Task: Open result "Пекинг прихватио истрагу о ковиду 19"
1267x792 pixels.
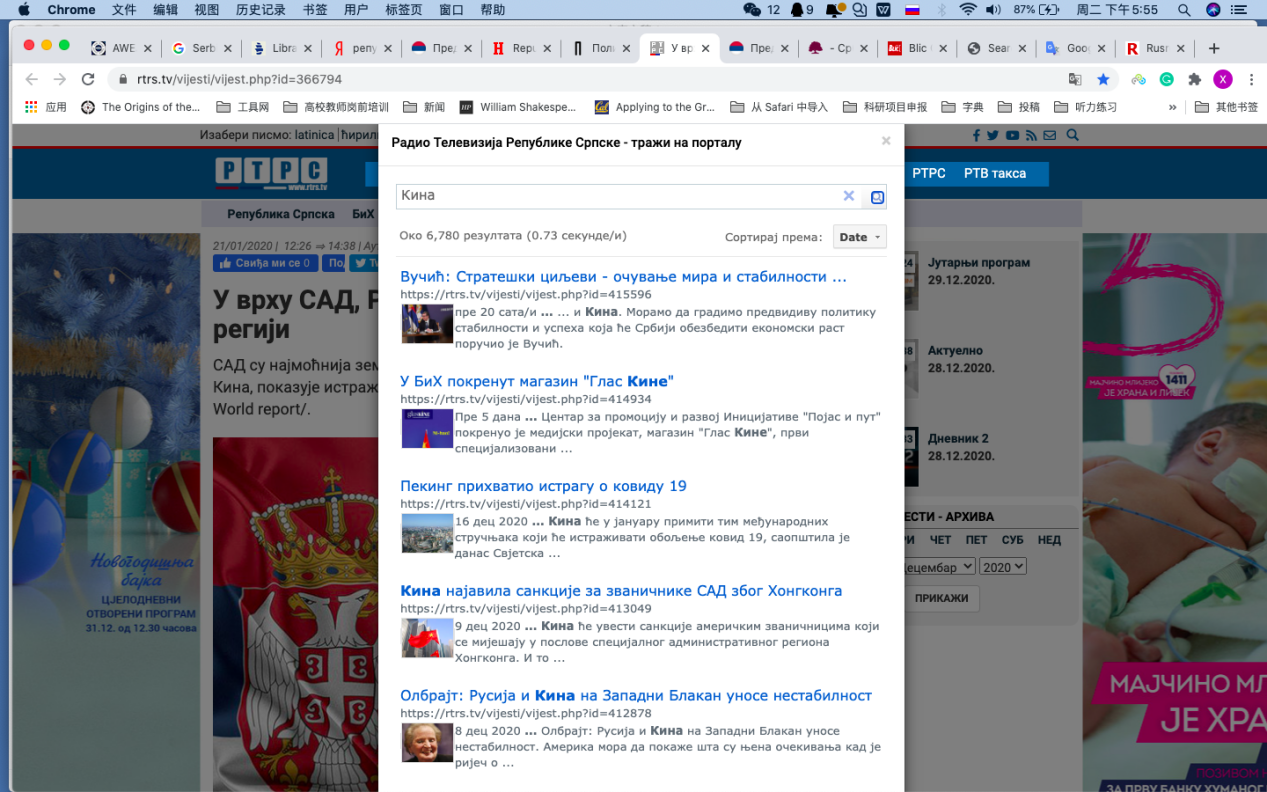Action: (x=543, y=486)
